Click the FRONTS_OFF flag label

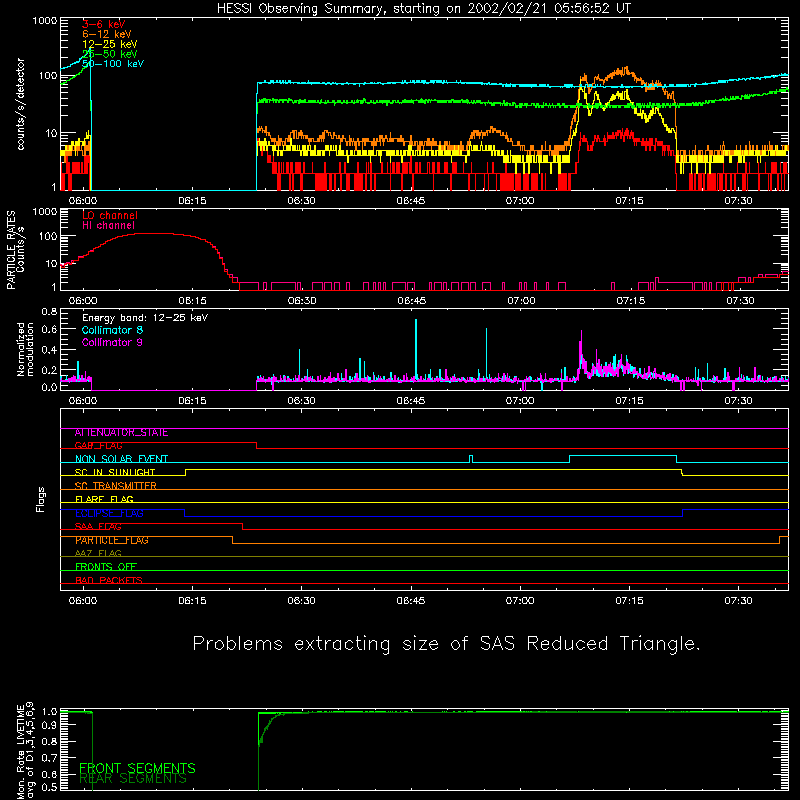106,567
